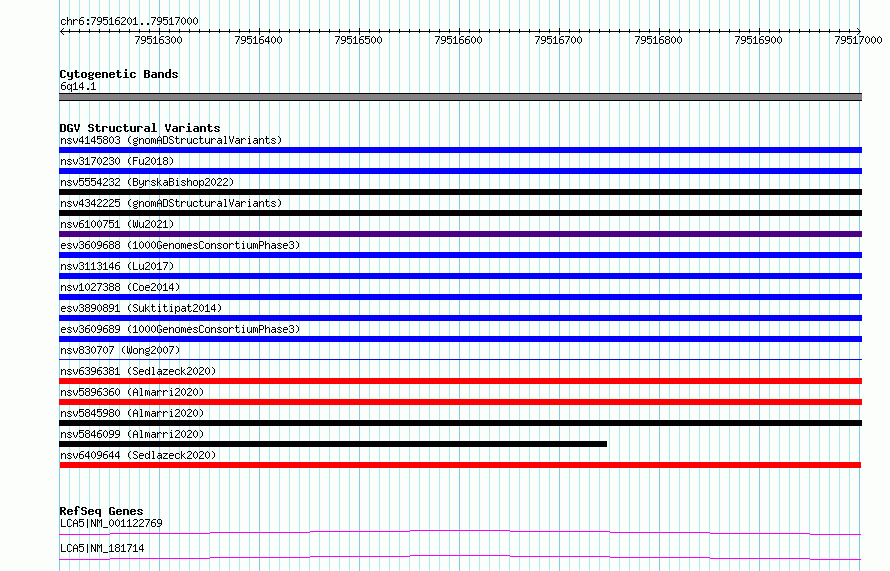Select the pink LCA5 NM_181714 transcript line
This screenshot has height=571, width=890.
pyautogui.click(x=460, y=557)
